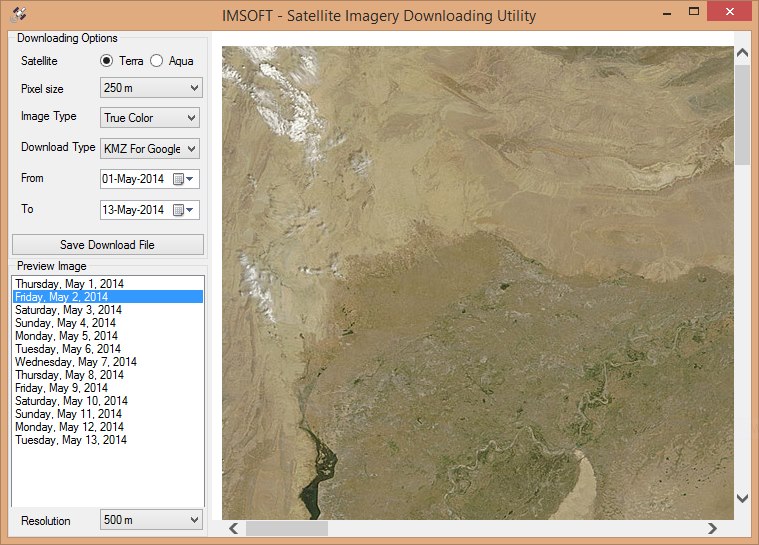Select the Aqua satellite radio button
The height and width of the screenshot is (545, 759).
click(x=156, y=61)
